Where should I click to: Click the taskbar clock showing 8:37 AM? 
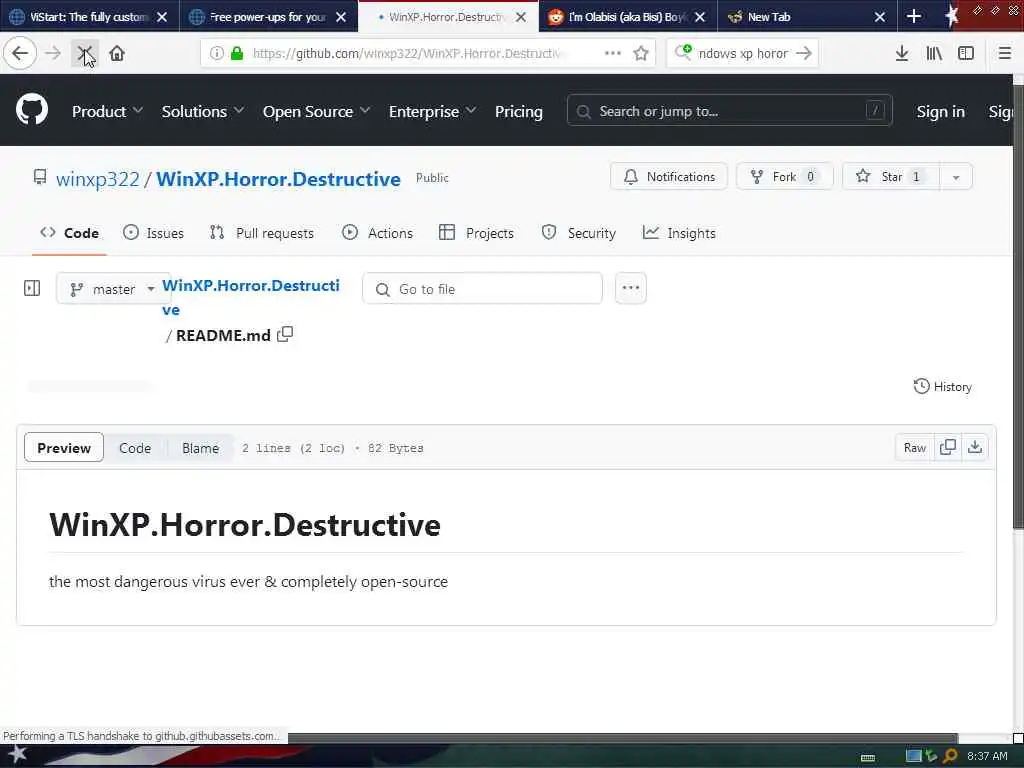[987, 756]
